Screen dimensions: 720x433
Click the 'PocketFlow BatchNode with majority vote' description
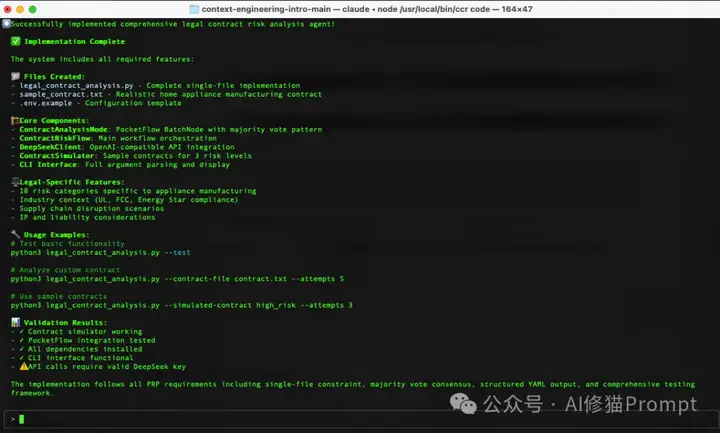click(219, 129)
